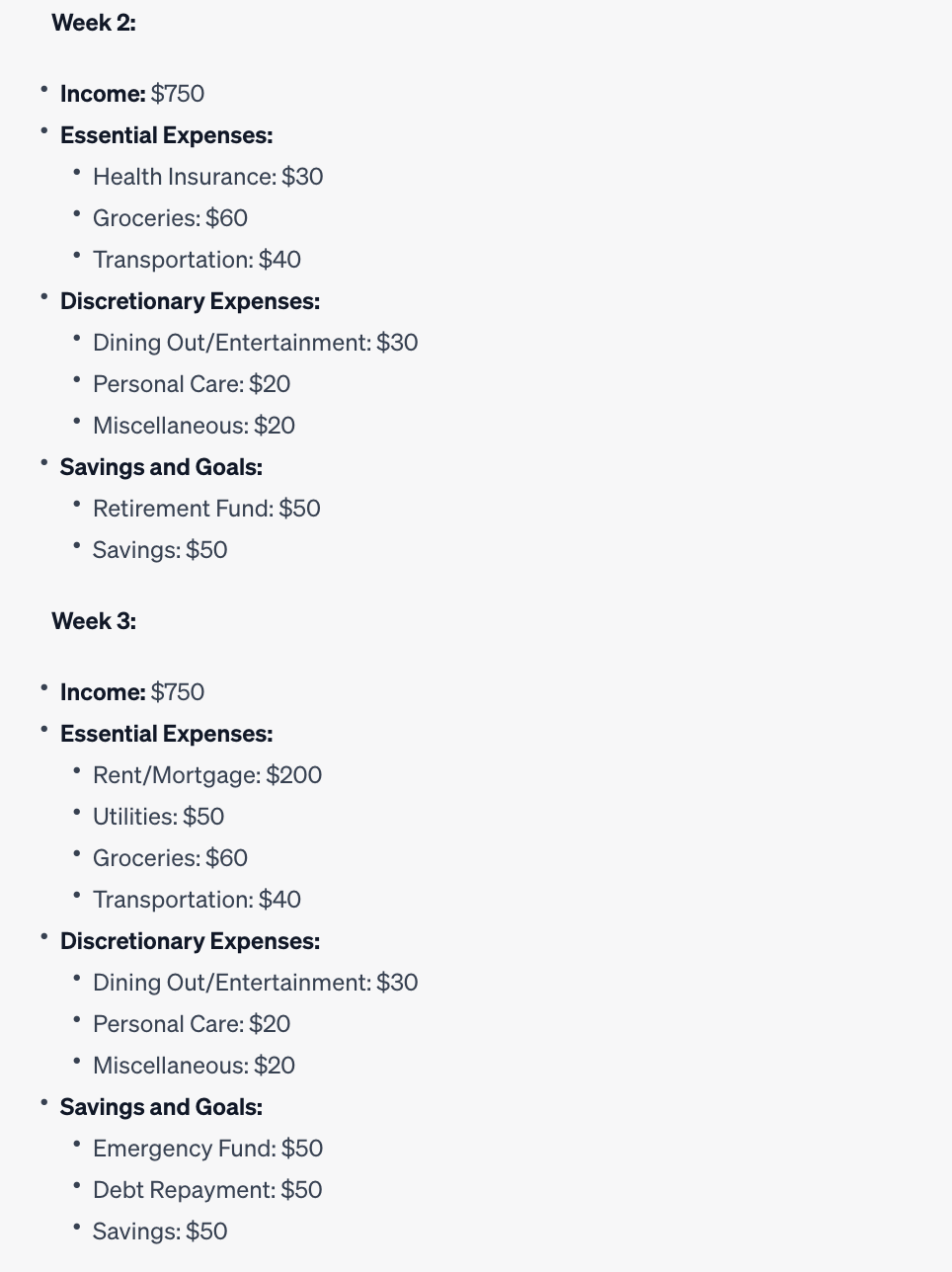Click Week 3 Personal Care: $20 entry
The image size is (952, 1272).
[x=192, y=1024]
